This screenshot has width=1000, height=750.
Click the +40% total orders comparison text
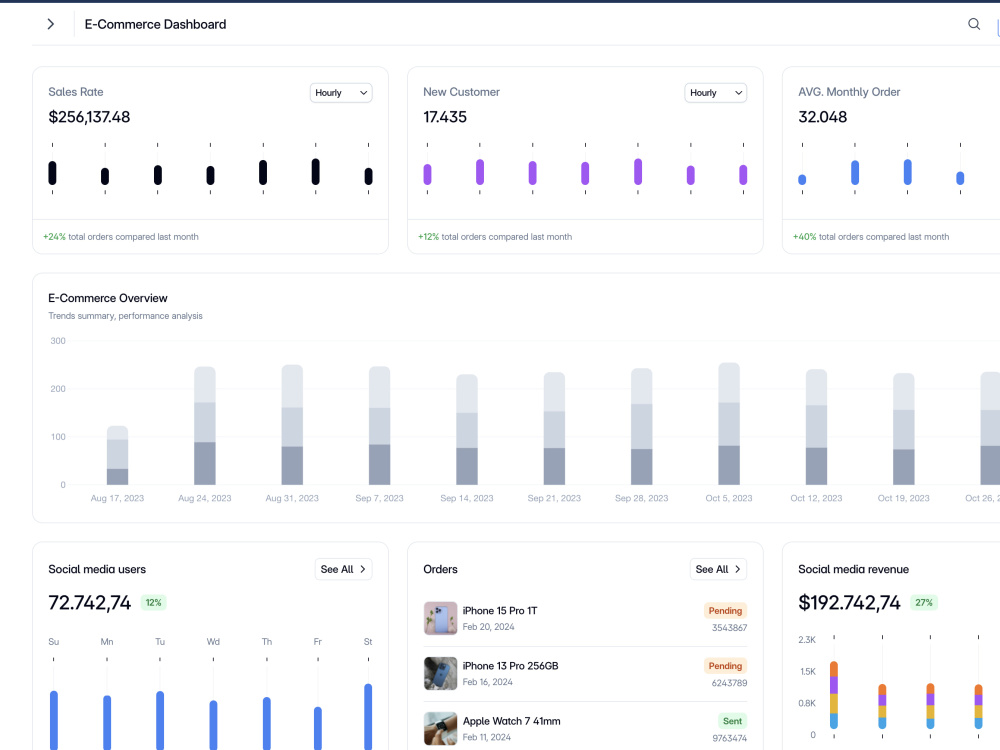[871, 237]
